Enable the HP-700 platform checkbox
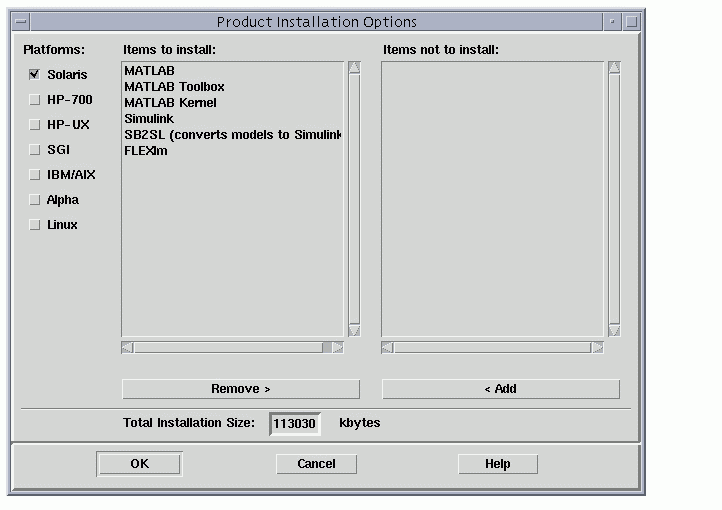This screenshot has height=510, width=722. [x=35, y=99]
